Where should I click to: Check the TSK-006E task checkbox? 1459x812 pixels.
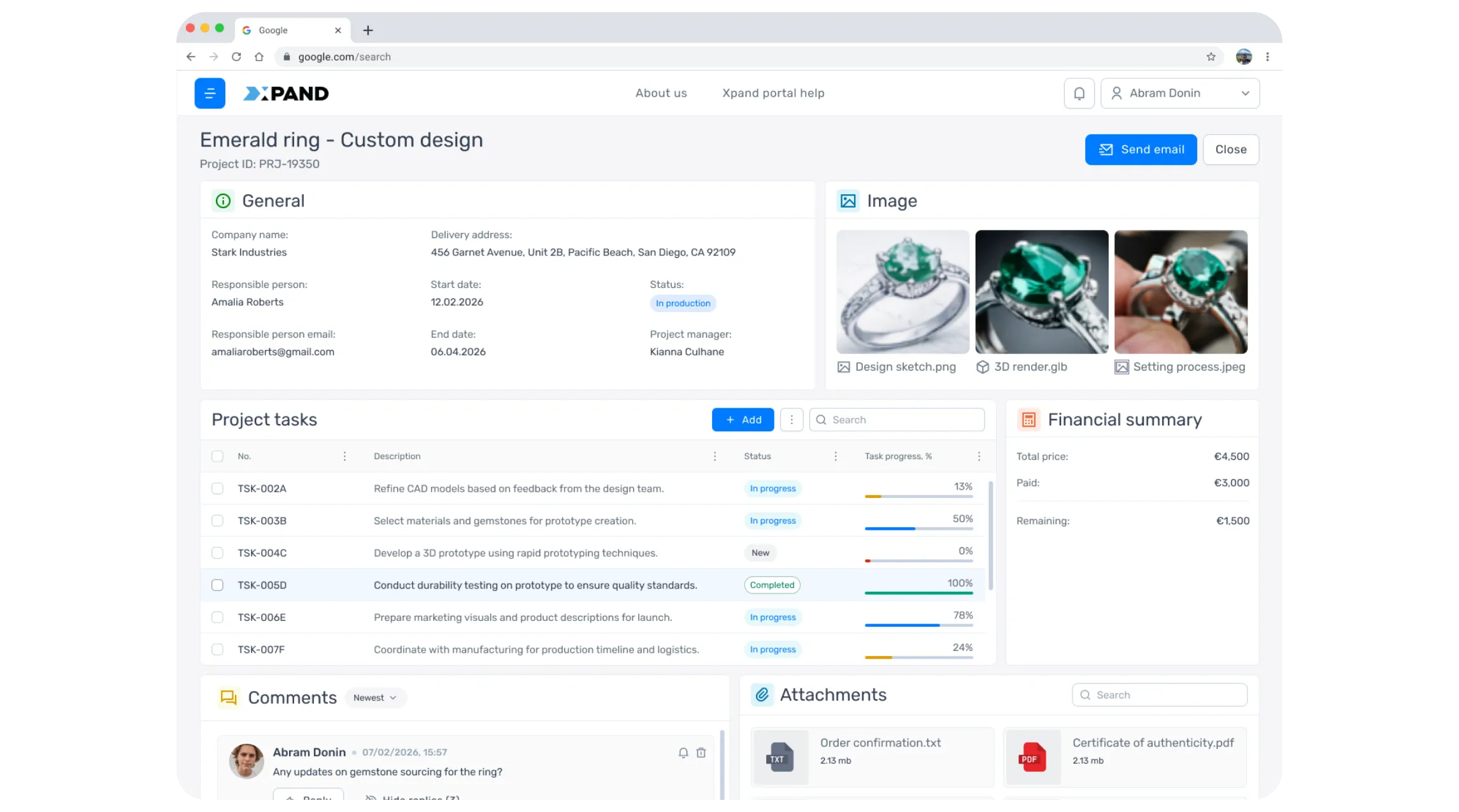217,617
